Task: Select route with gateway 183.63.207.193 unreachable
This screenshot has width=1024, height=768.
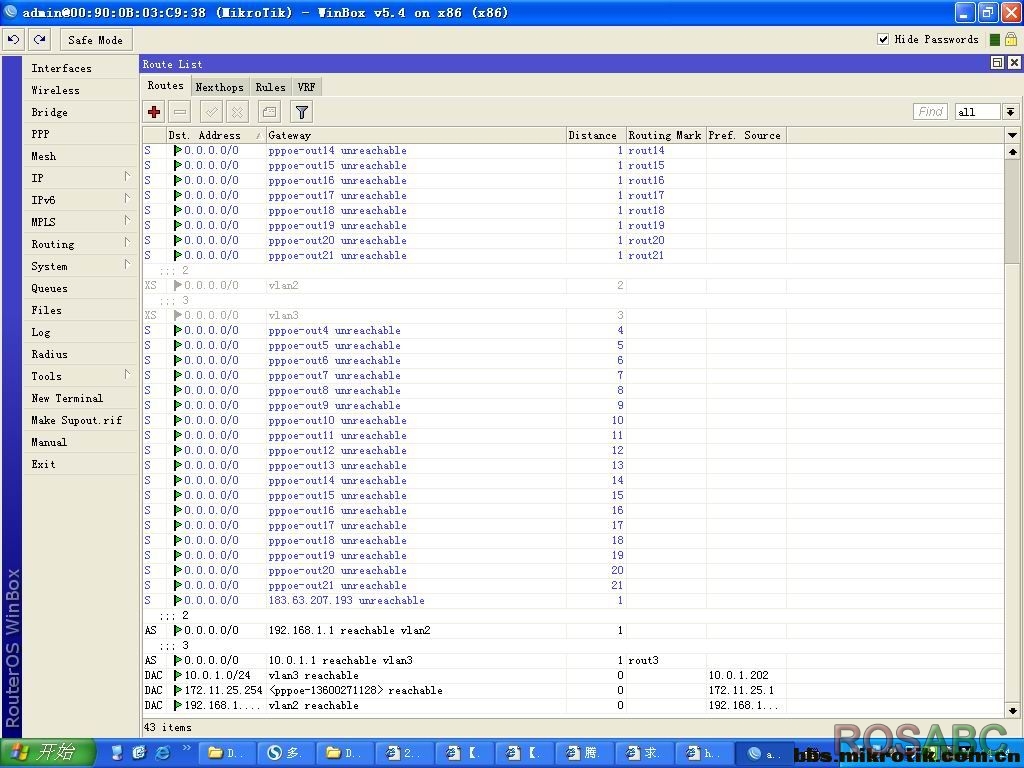Action: click(573, 600)
